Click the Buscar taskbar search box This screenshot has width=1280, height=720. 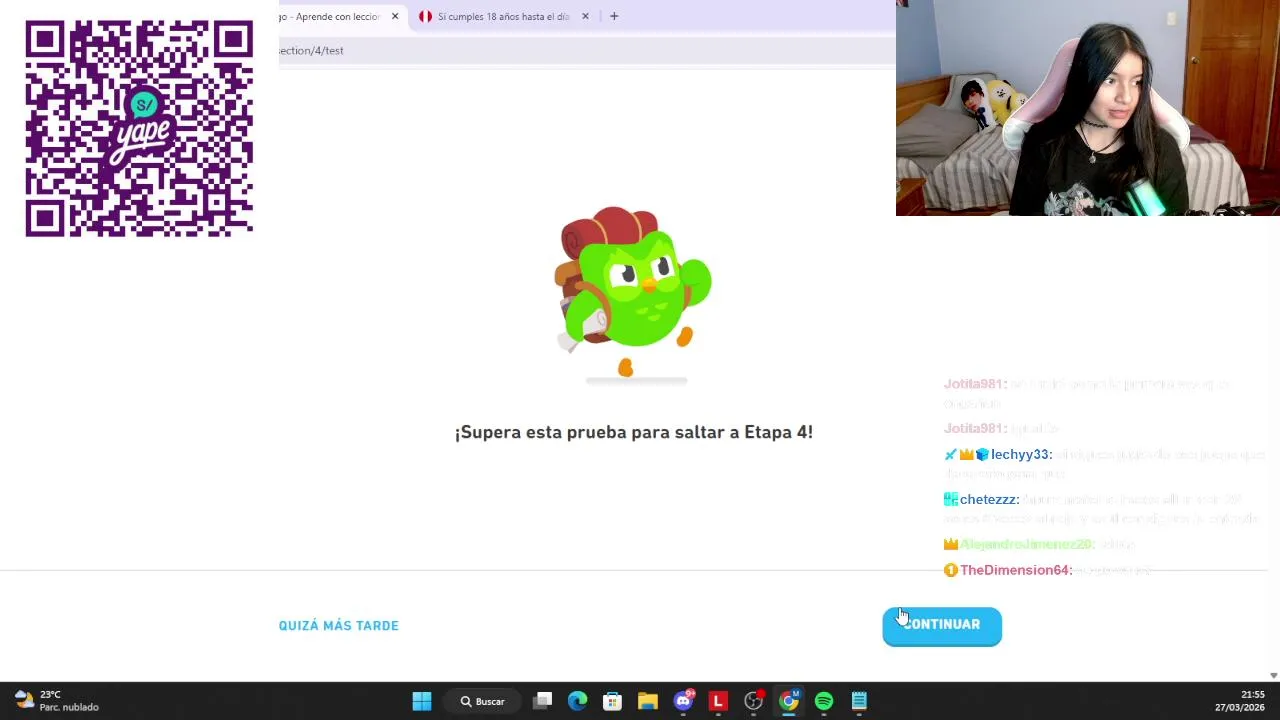483,701
